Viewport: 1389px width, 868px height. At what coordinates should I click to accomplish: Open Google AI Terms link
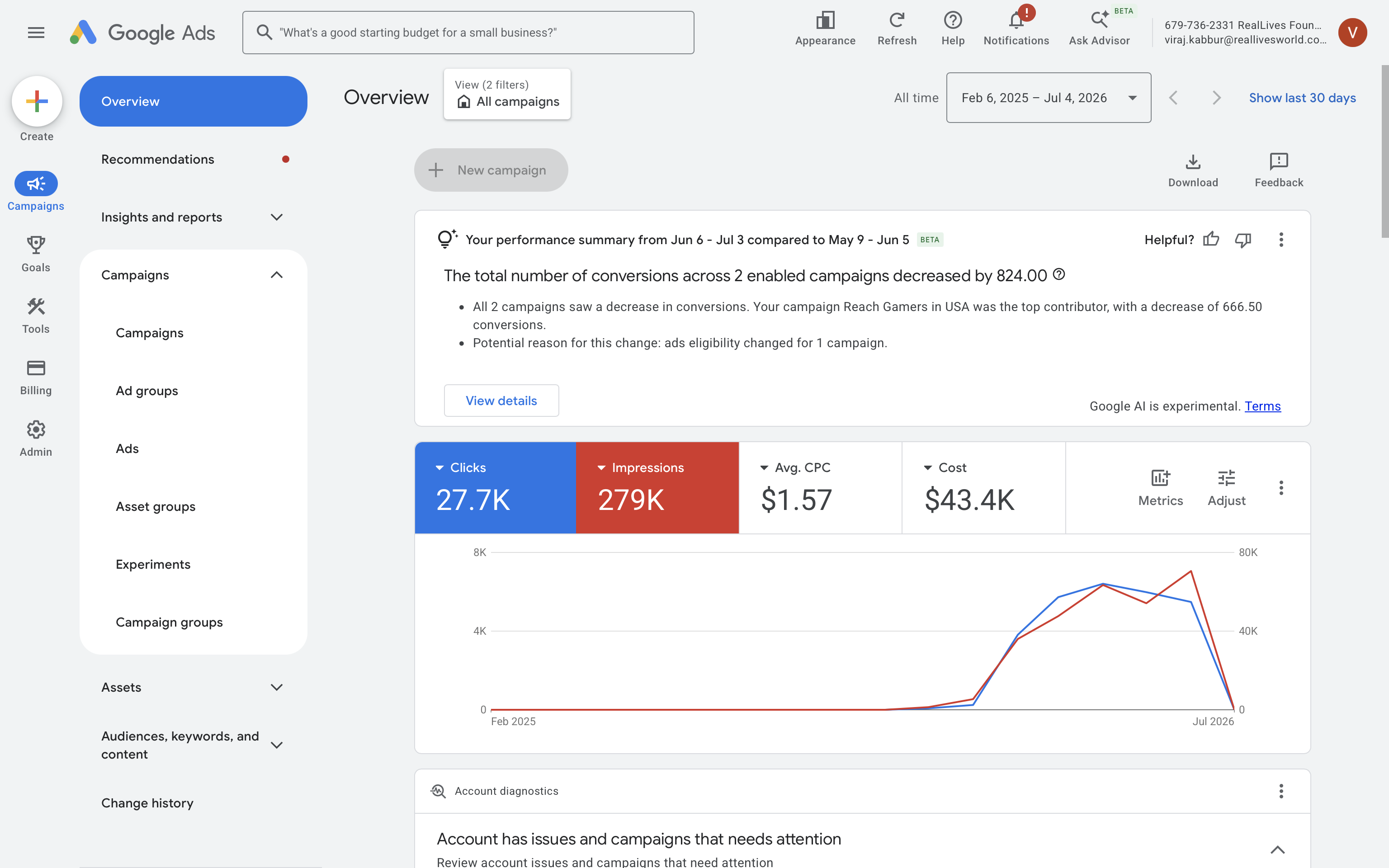coord(1262,406)
